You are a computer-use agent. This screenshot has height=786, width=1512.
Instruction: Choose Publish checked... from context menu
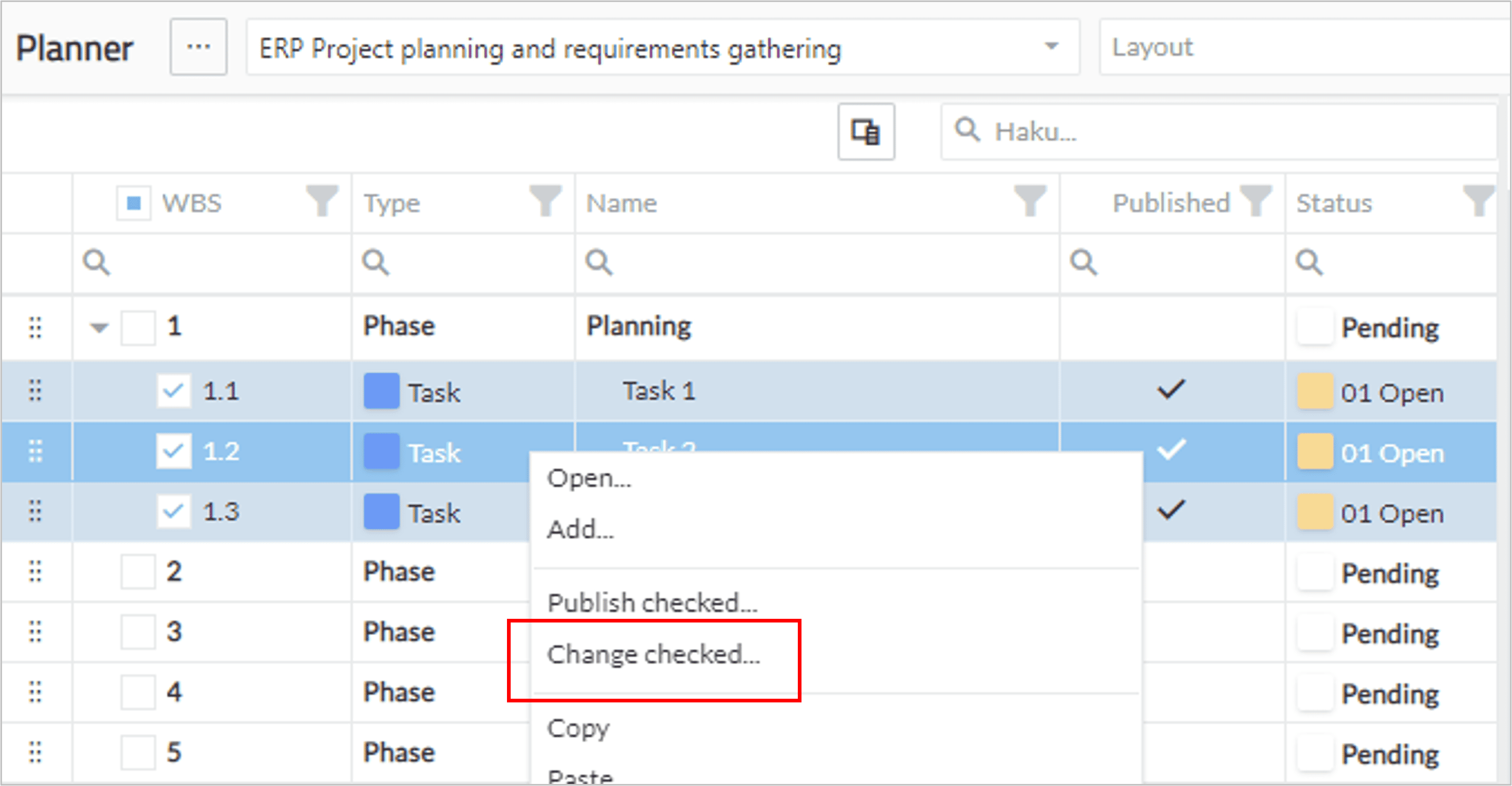click(652, 603)
